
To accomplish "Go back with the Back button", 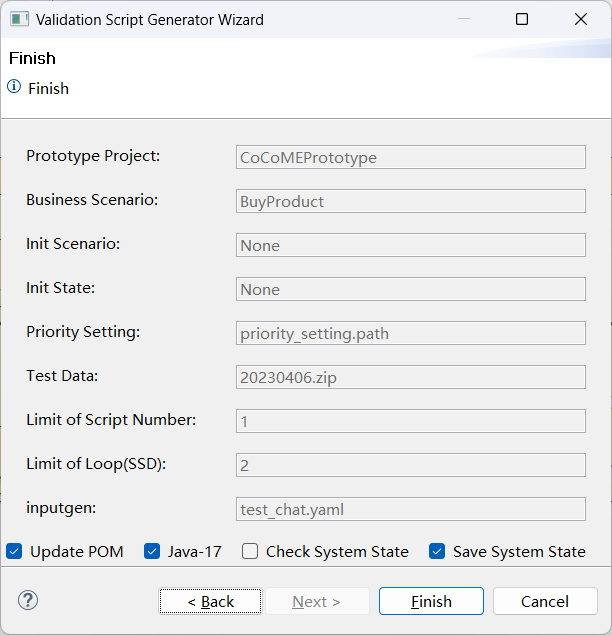I will click(x=210, y=601).
